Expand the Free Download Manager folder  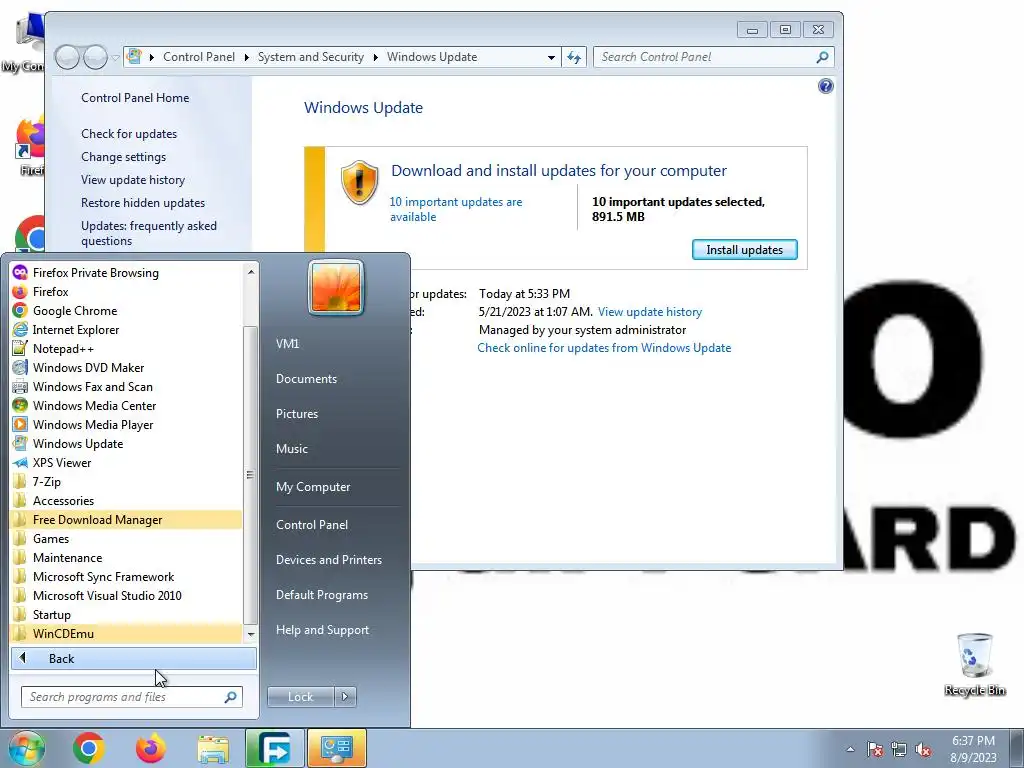point(126,519)
